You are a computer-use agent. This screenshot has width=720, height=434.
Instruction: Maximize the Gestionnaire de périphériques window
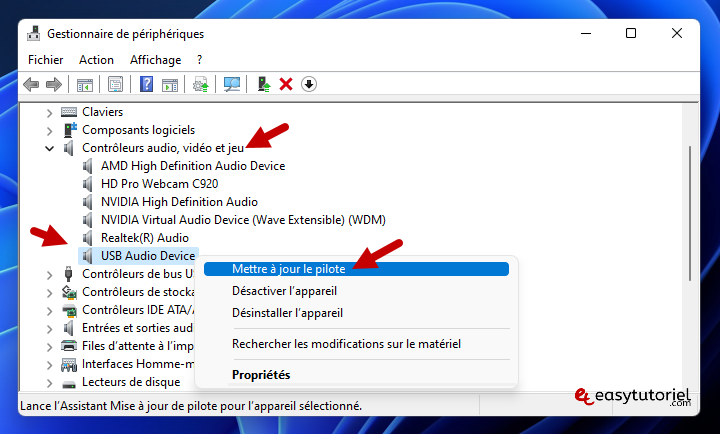(x=631, y=33)
